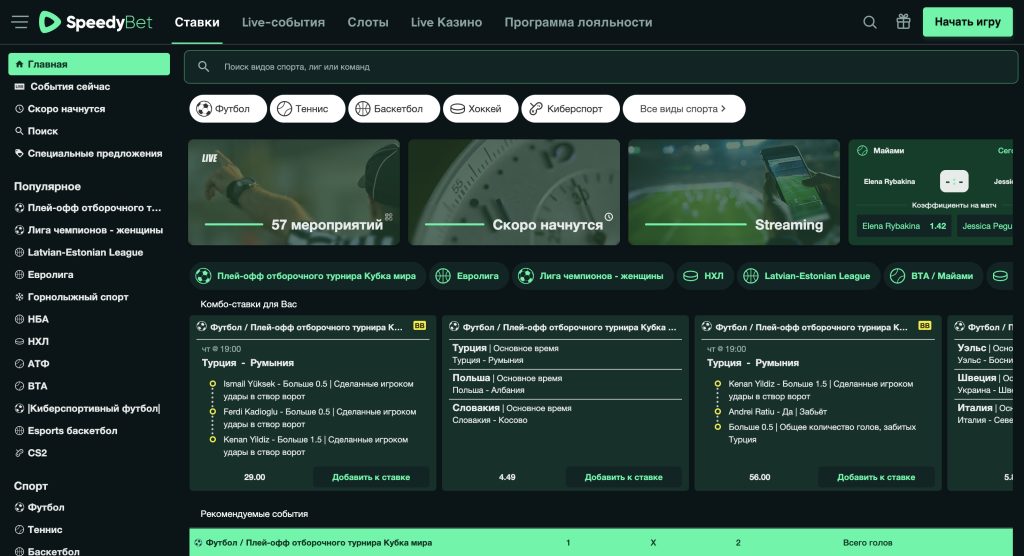1024x556 pixels.
Task: Choose the Баскетбол sport chip
Action: pyautogui.click(x=394, y=108)
